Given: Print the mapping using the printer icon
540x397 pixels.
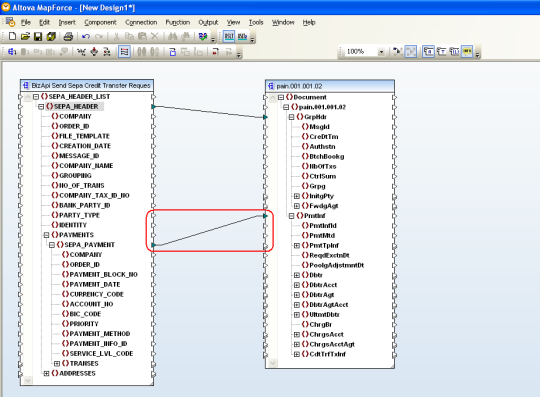Looking at the screenshot, I should 68,36.
